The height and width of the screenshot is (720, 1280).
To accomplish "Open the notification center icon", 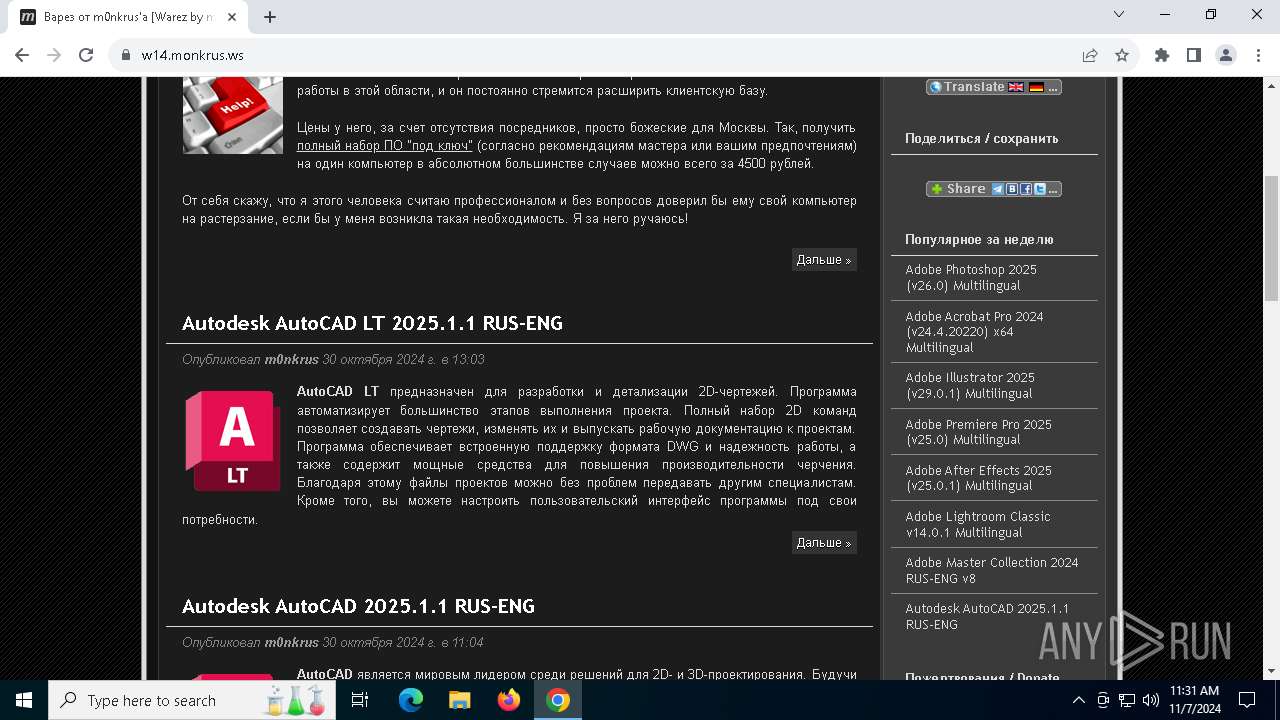I will point(1247,700).
